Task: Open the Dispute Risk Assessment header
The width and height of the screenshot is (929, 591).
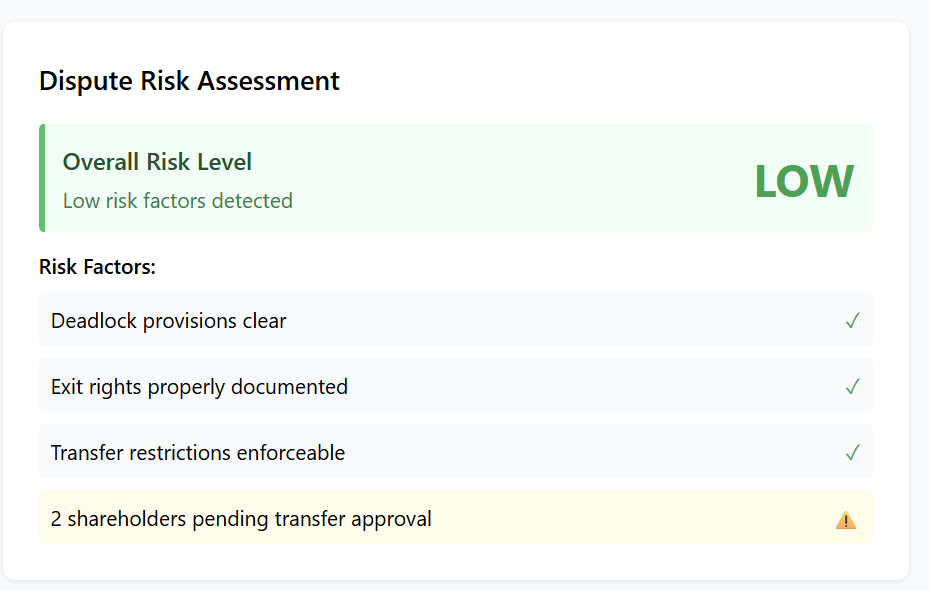Action: (189, 80)
